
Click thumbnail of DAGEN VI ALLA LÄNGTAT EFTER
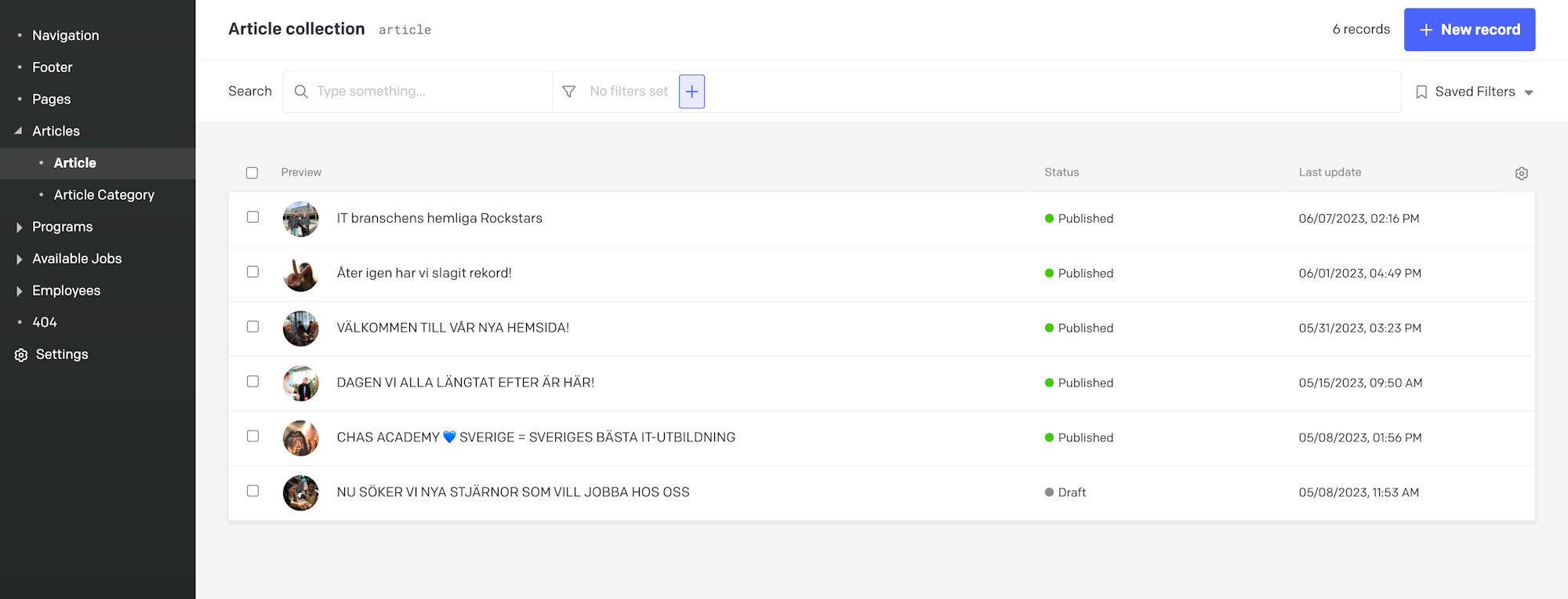point(301,383)
